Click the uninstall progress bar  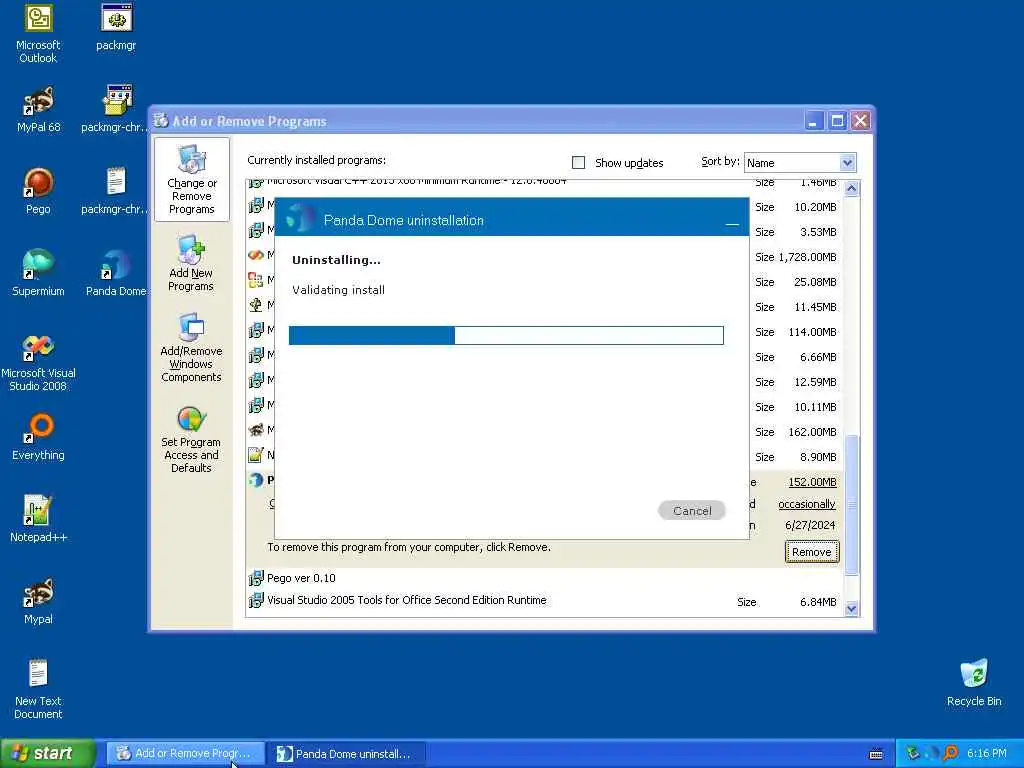506,335
